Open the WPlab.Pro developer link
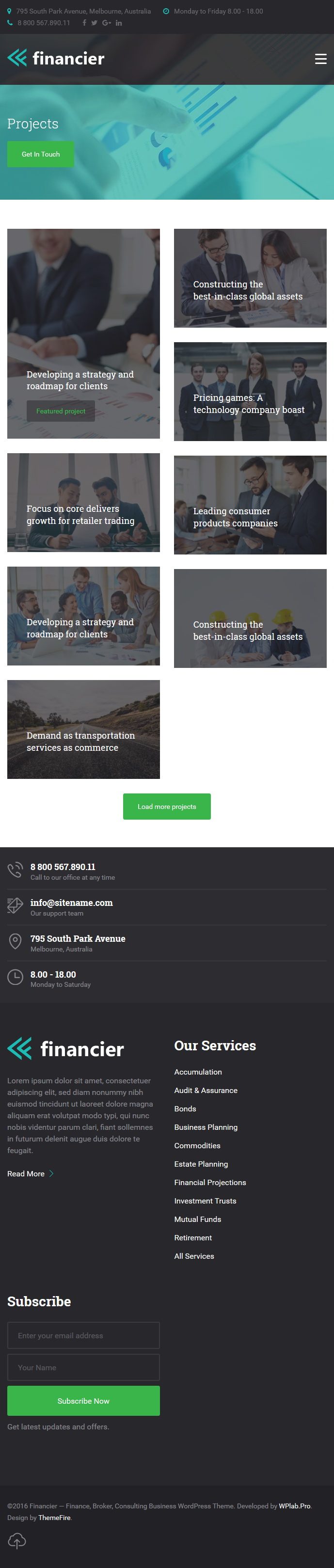Image resolution: width=334 pixels, height=1568 pixels. click(x=294, y=1506)
